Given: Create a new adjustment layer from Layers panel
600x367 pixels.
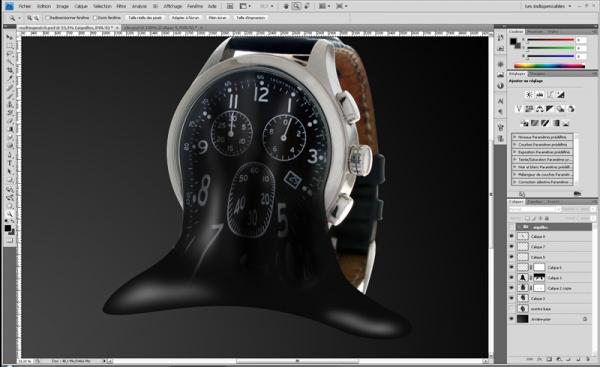Looking at the screenshot, I should [x=559, y=359].
